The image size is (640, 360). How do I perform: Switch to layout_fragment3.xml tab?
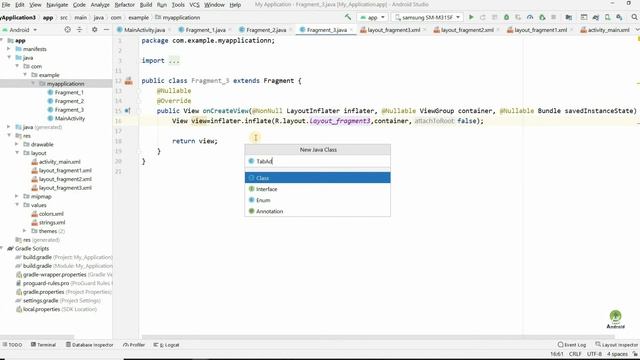pyautogui.click(x=393, y=30)
